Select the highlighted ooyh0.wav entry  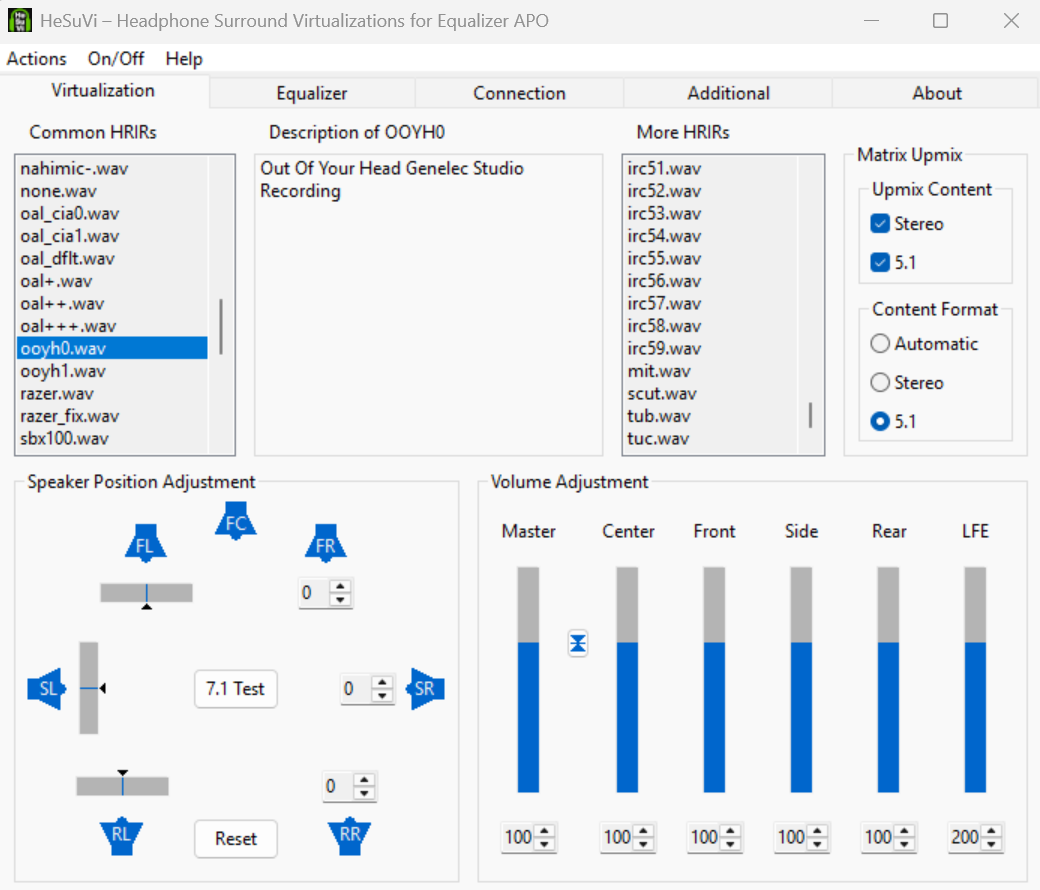click(x=112, y=349)
